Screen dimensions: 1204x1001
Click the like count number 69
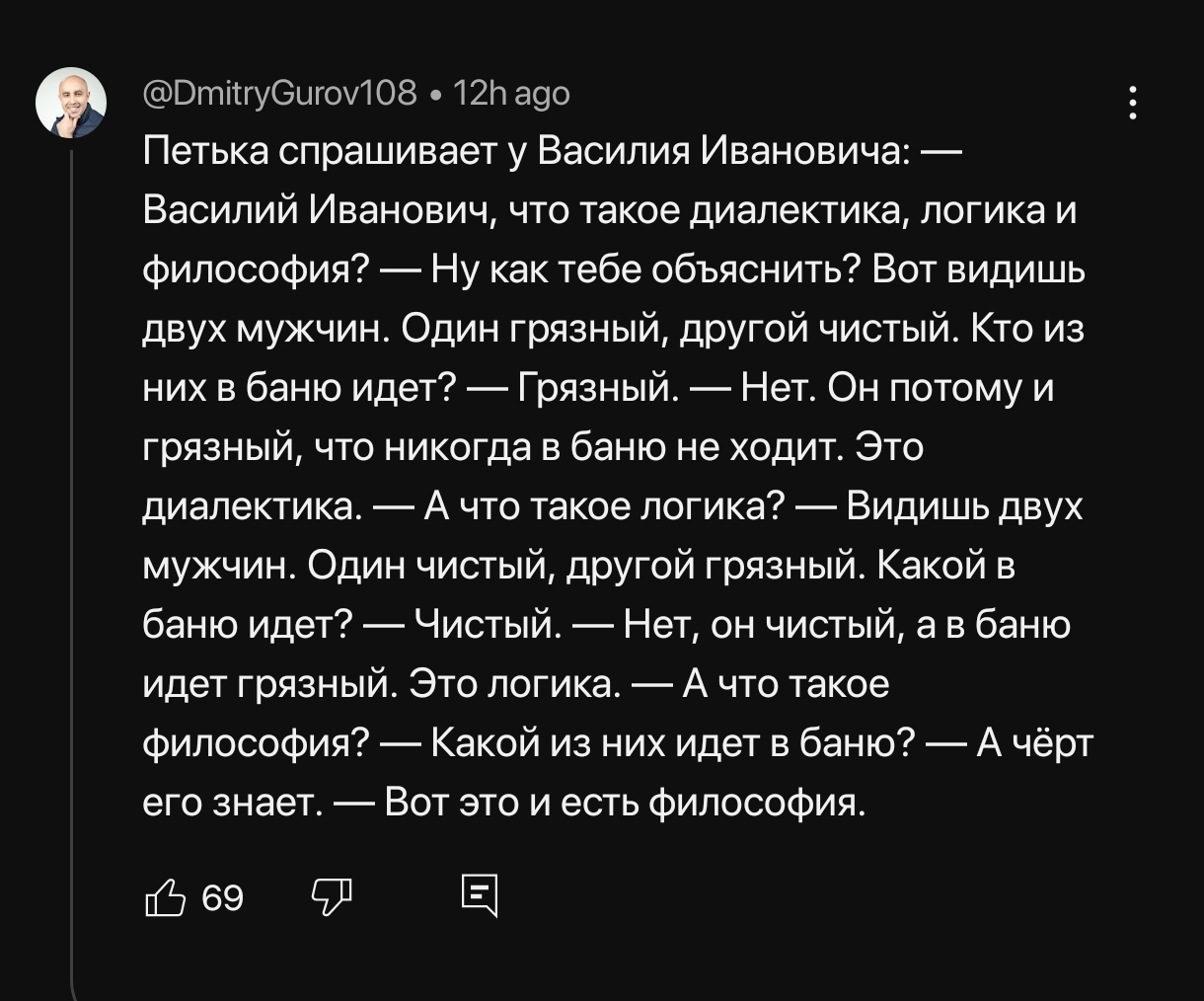click(x=222, y=898)
